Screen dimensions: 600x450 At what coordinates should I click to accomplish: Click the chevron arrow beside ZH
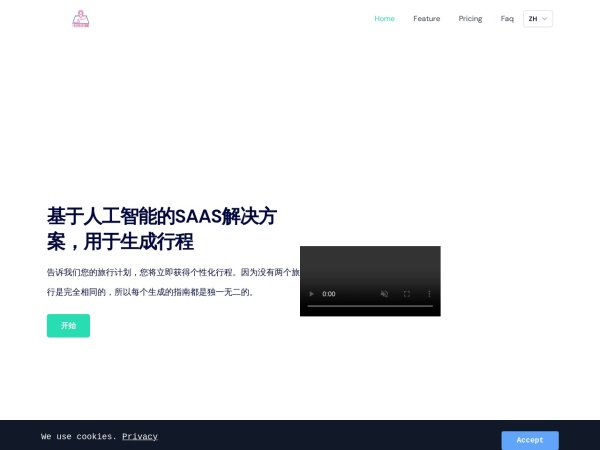[x=545, y=18]
